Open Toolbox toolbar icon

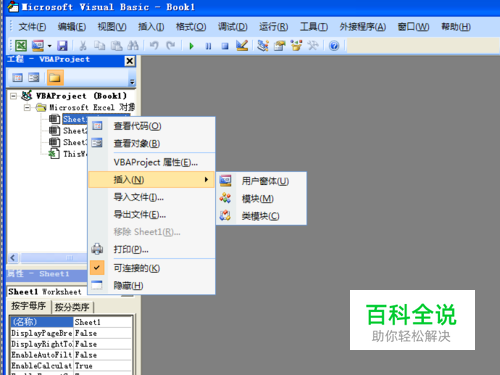point(313,45)
